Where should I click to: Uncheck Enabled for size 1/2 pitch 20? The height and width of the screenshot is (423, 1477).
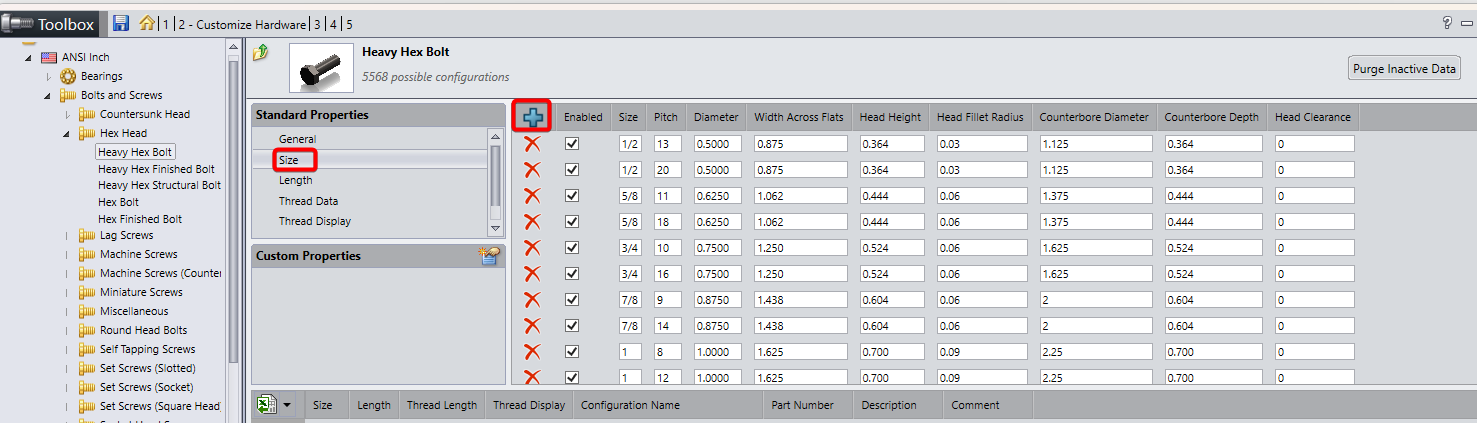(572, 170)
